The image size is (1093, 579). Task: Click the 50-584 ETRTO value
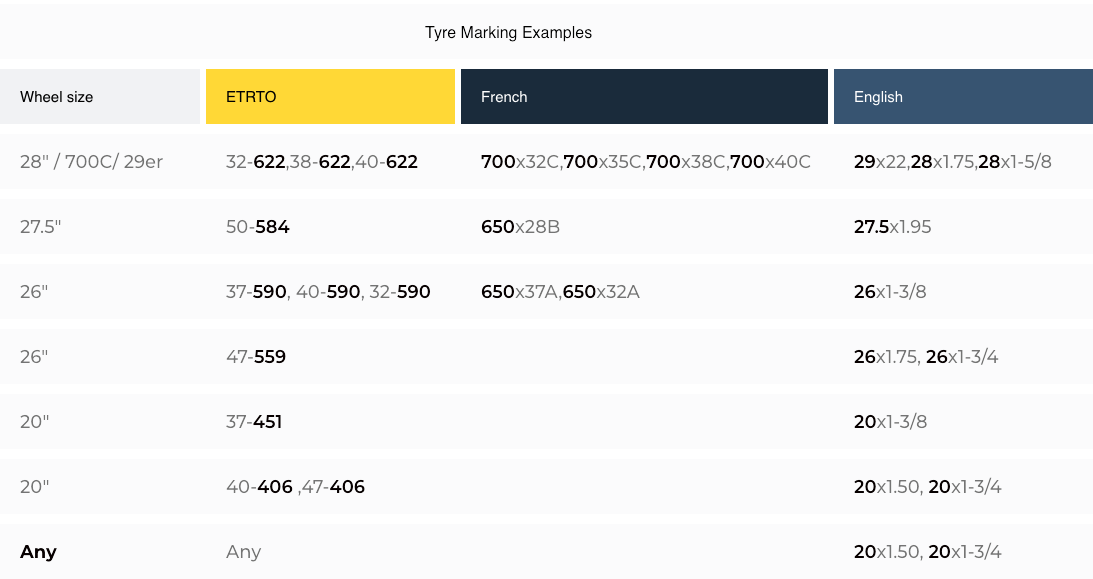(258, 227)
